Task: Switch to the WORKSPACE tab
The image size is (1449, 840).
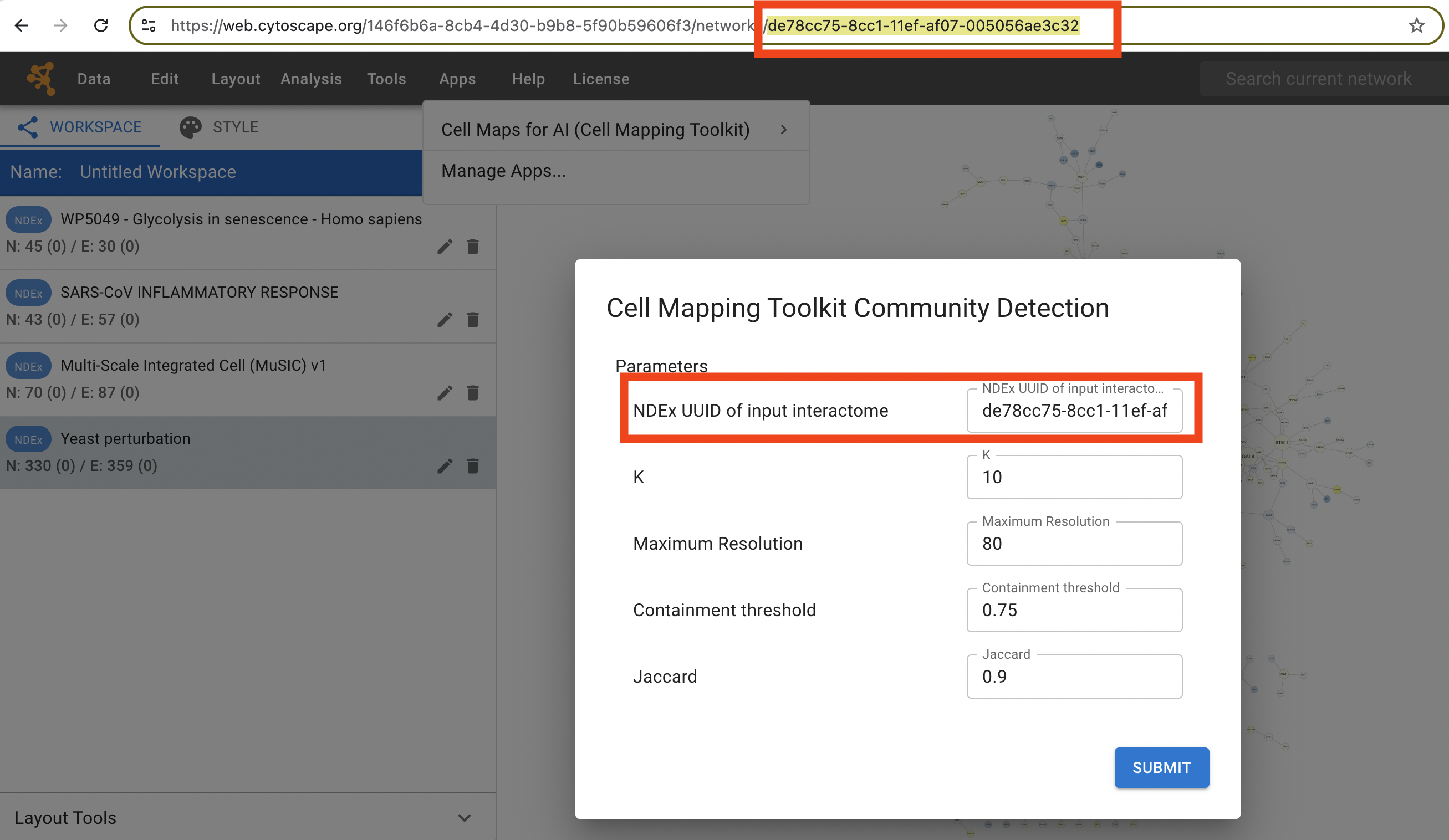Action: [x=80, y=127]
